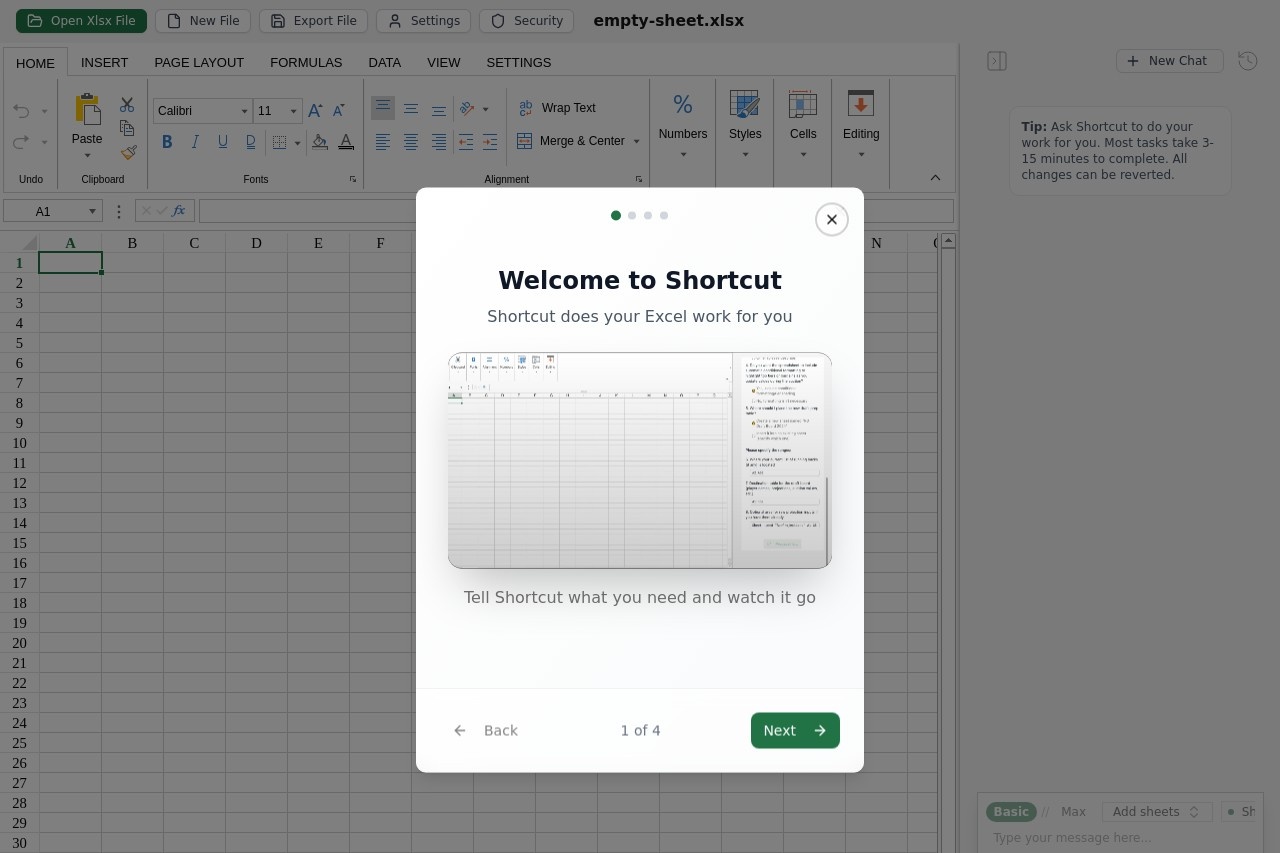The height and width of the screenshot is (853, 1280).
Task: Click the Decrease Indent icon
Action: point(466,142)
